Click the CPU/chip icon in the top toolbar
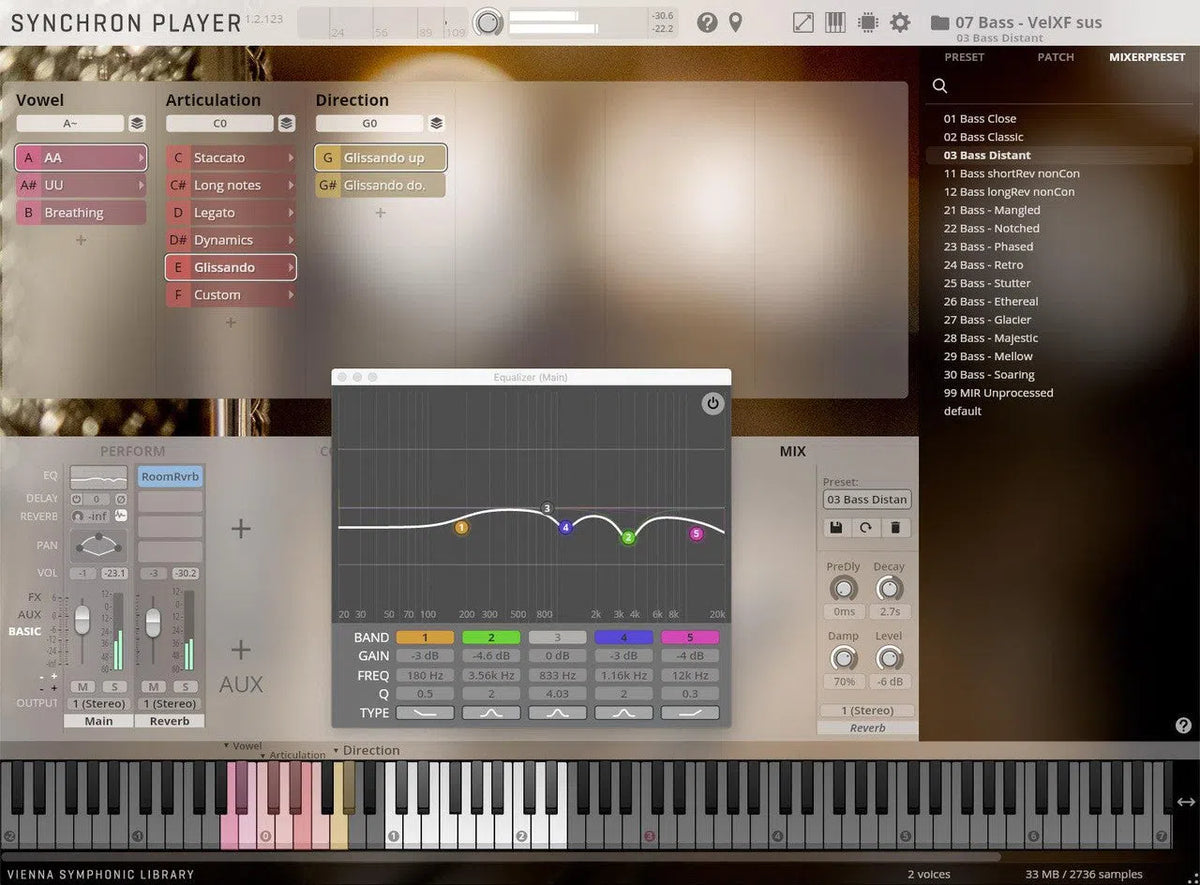Screen dimensions: 1200x885 [866, 22]
